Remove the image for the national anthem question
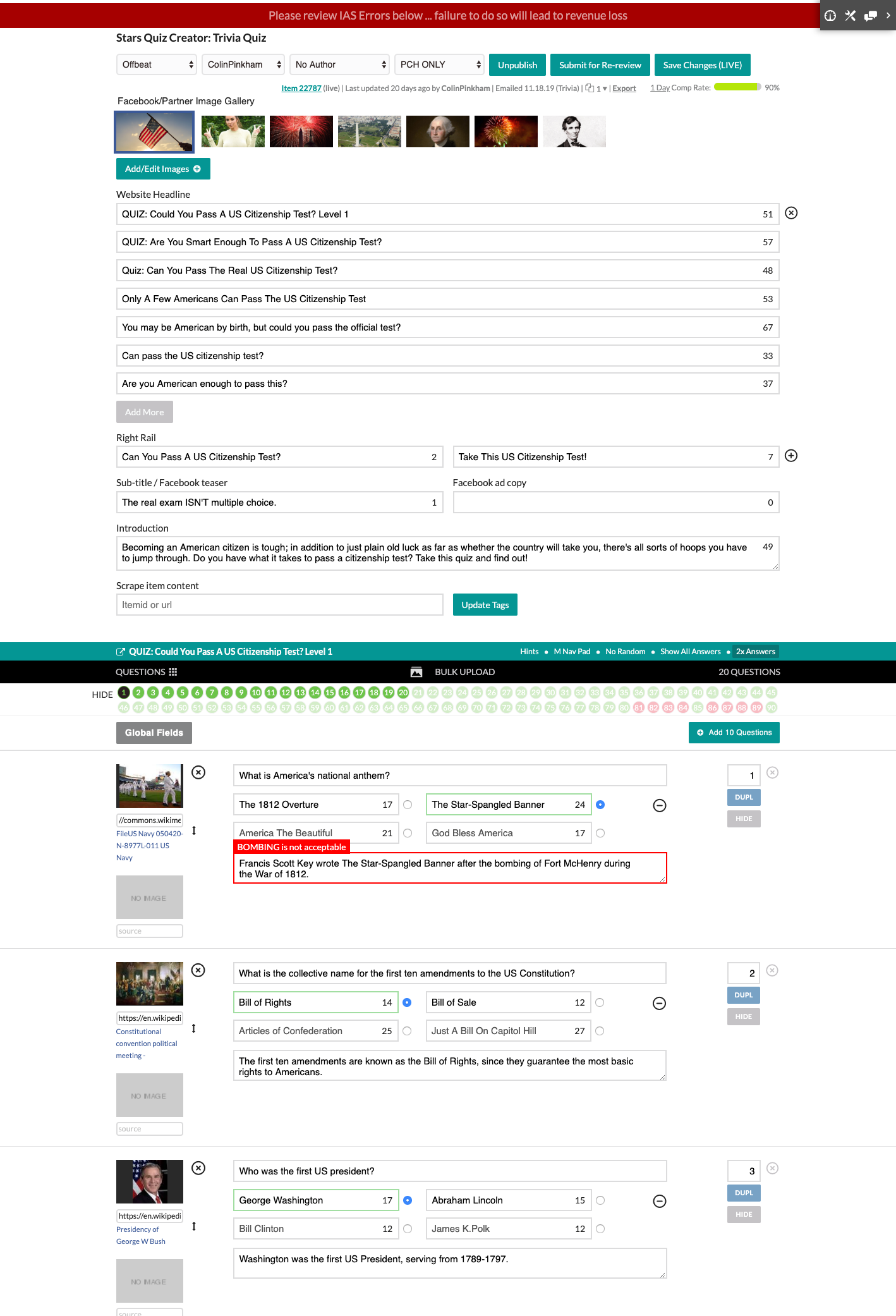The width and height of the screenshot is (896, 1316). [198, 772]
